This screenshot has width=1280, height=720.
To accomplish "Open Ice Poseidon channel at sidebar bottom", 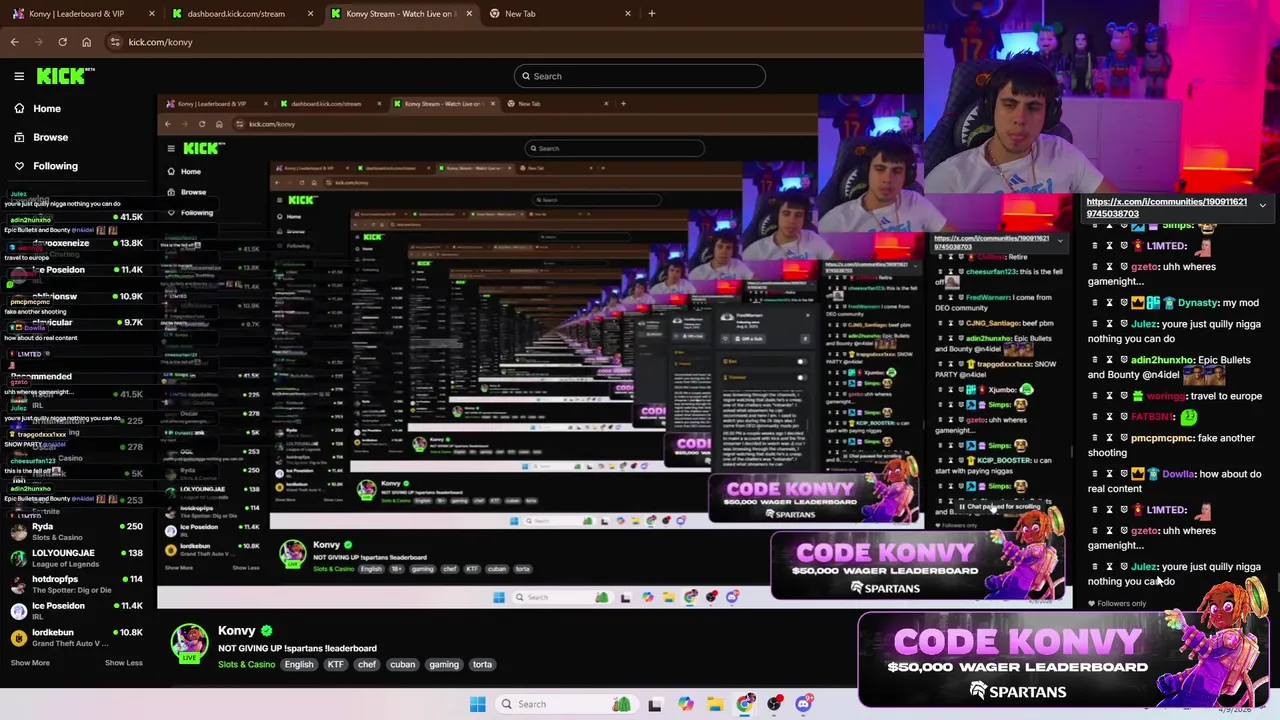I will point(76,611).
